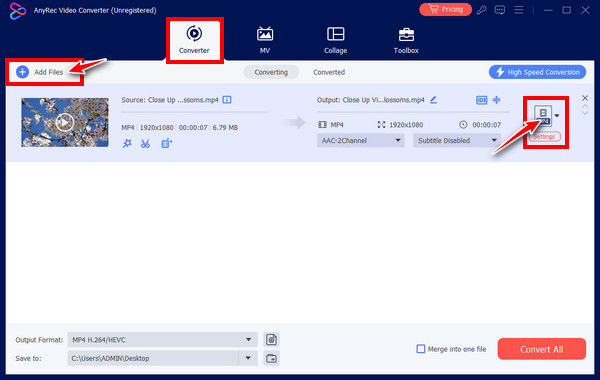
Task: Open the Collage tab
Action: point(335,40)
